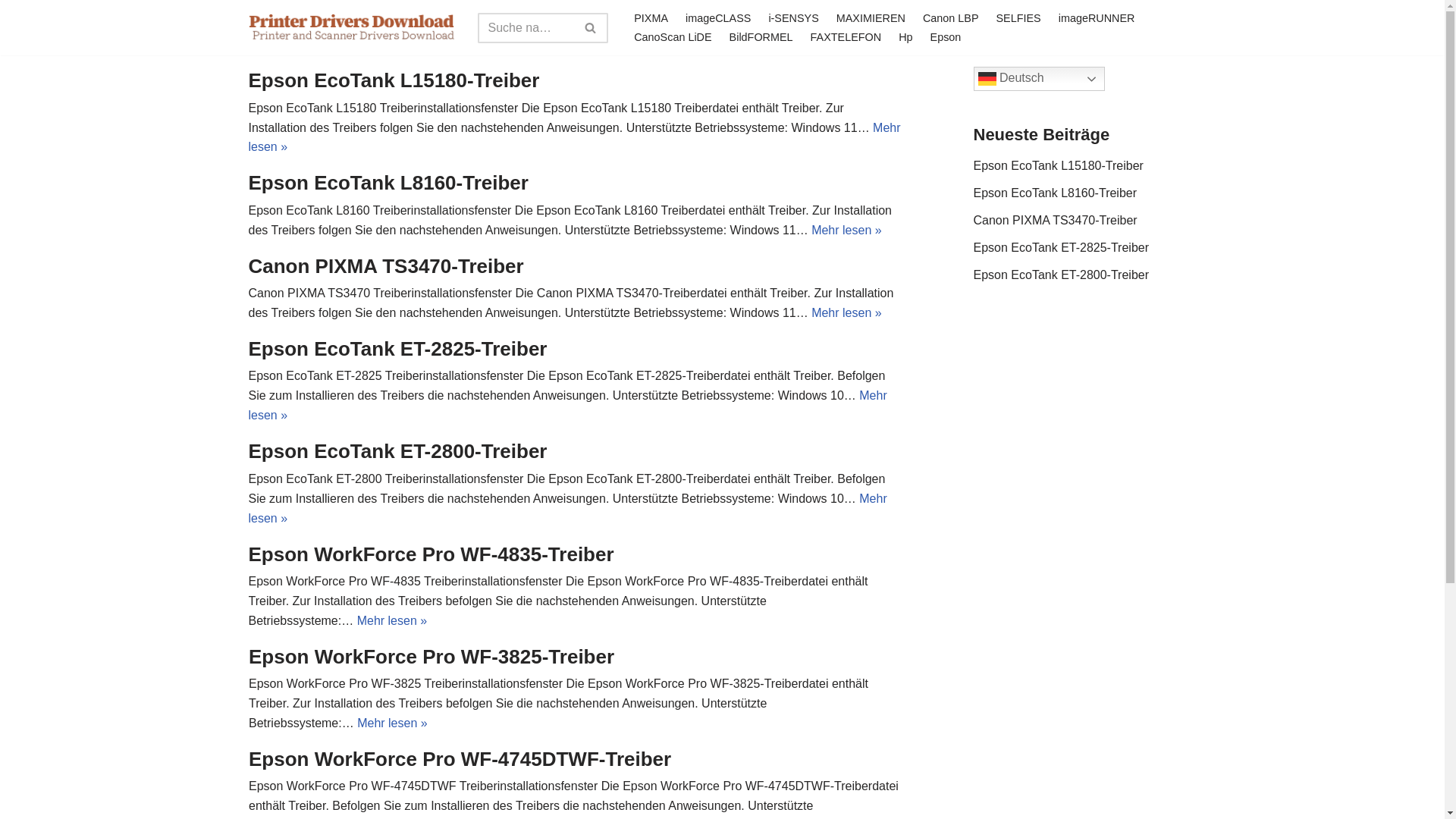1456x819 pixels.
Task: Focus the search input field
Action: [526, 28]
